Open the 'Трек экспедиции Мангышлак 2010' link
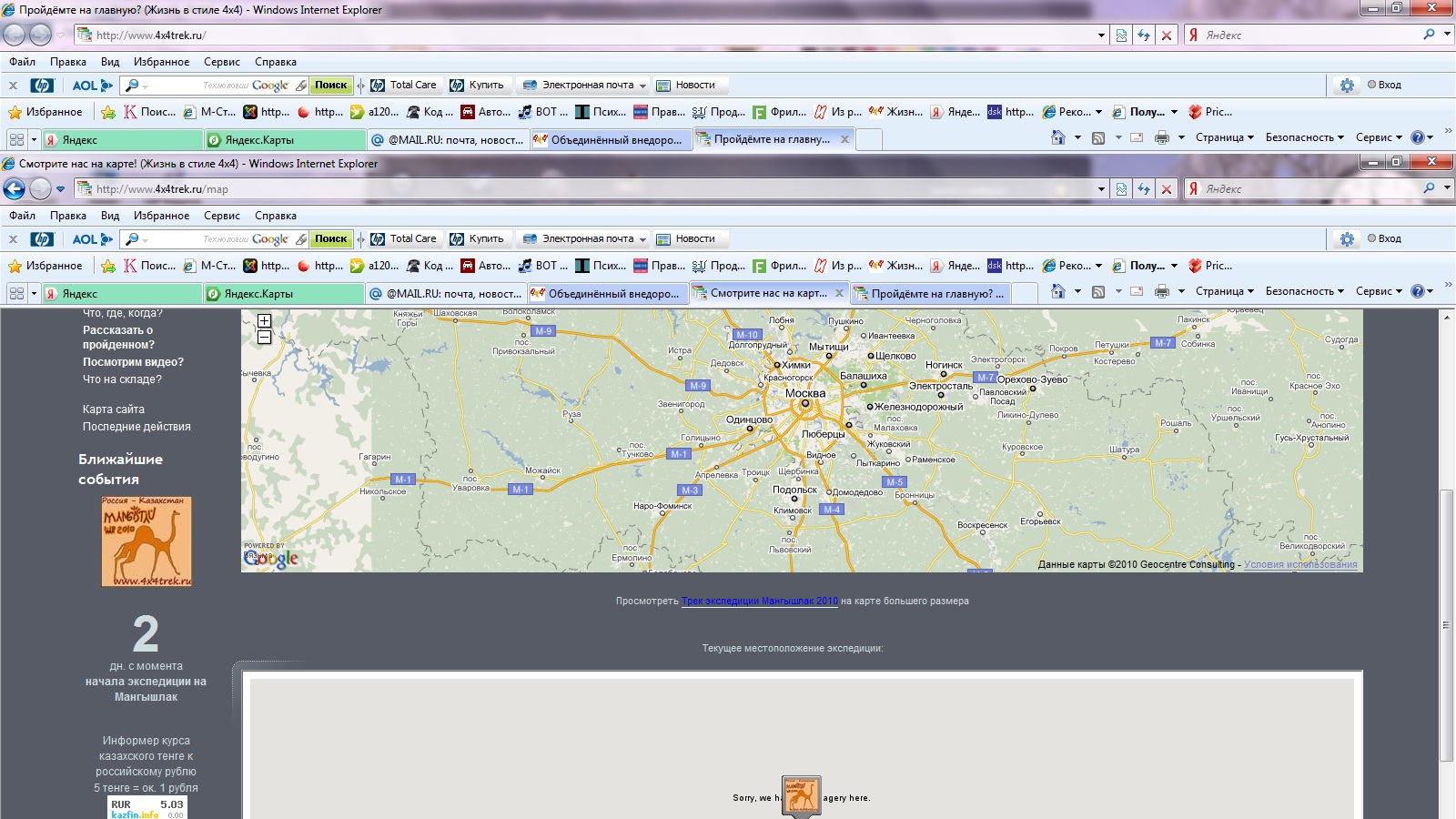 759,601
